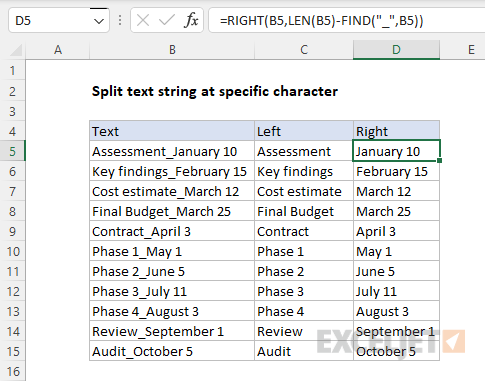Click the 'Text' table header cell
Image resolution: width=485 pixels, height=381 pixels.
(x=172, y=131)
